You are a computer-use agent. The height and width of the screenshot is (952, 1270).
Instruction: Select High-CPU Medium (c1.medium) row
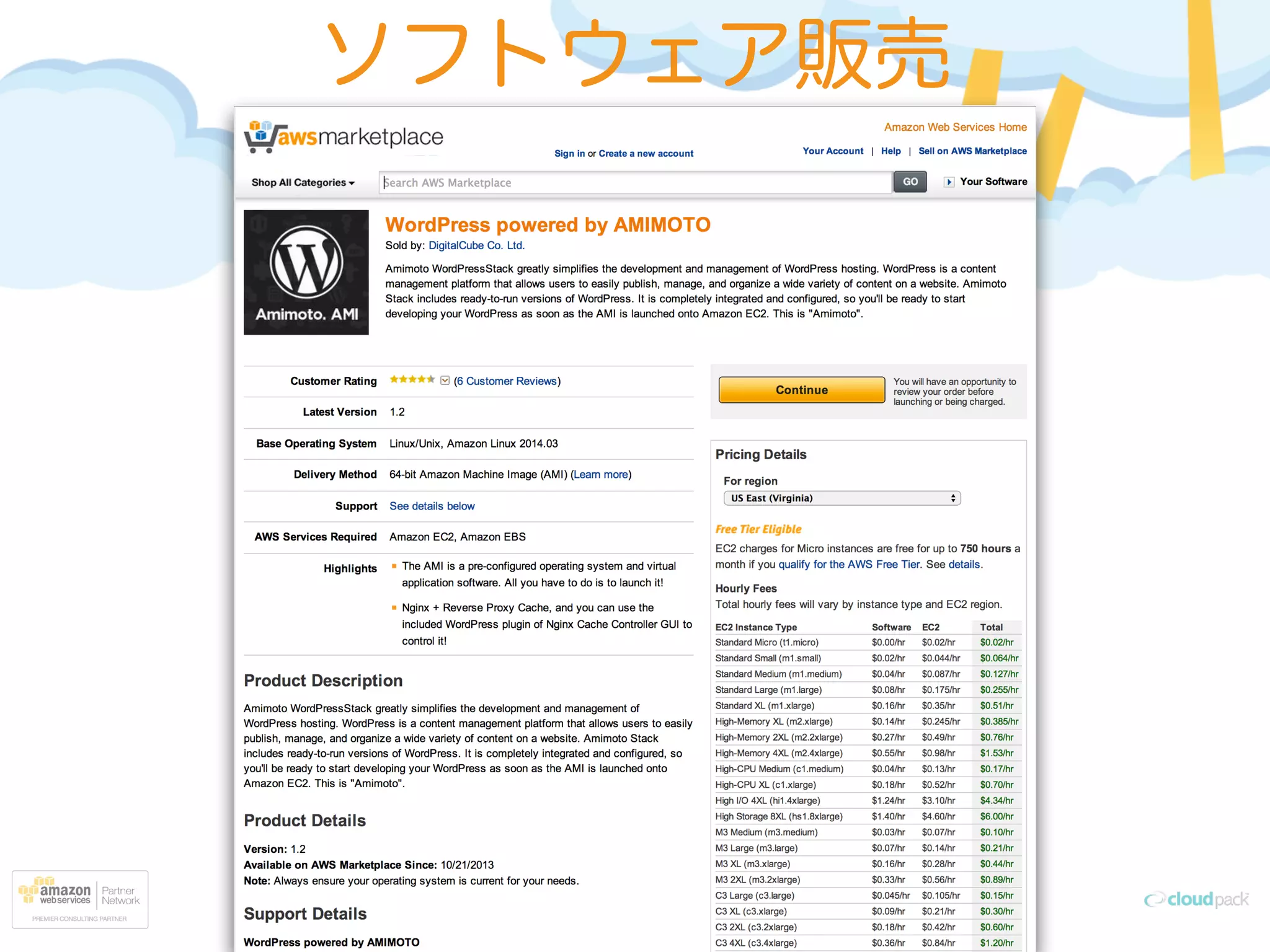868,769
